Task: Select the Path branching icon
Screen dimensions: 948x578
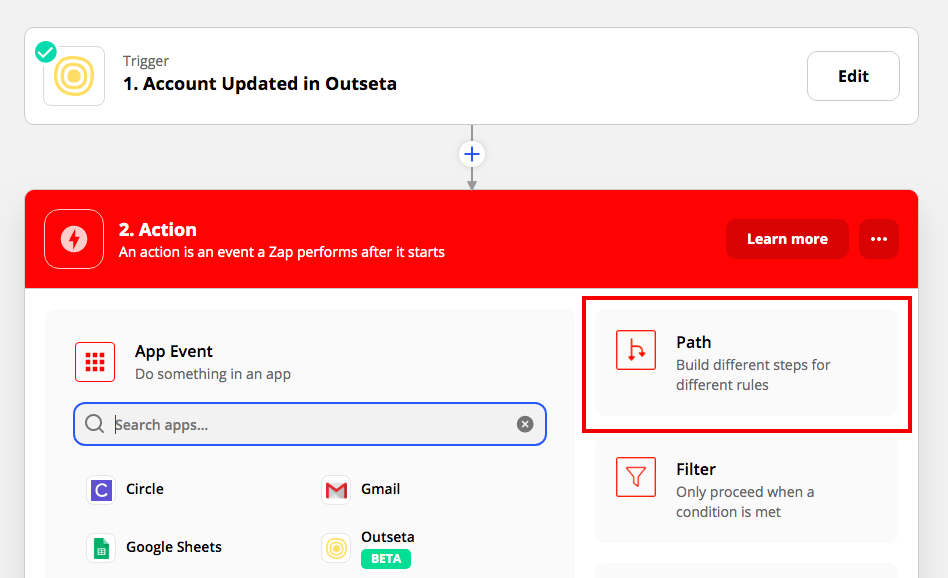Action: coord(635,350)
